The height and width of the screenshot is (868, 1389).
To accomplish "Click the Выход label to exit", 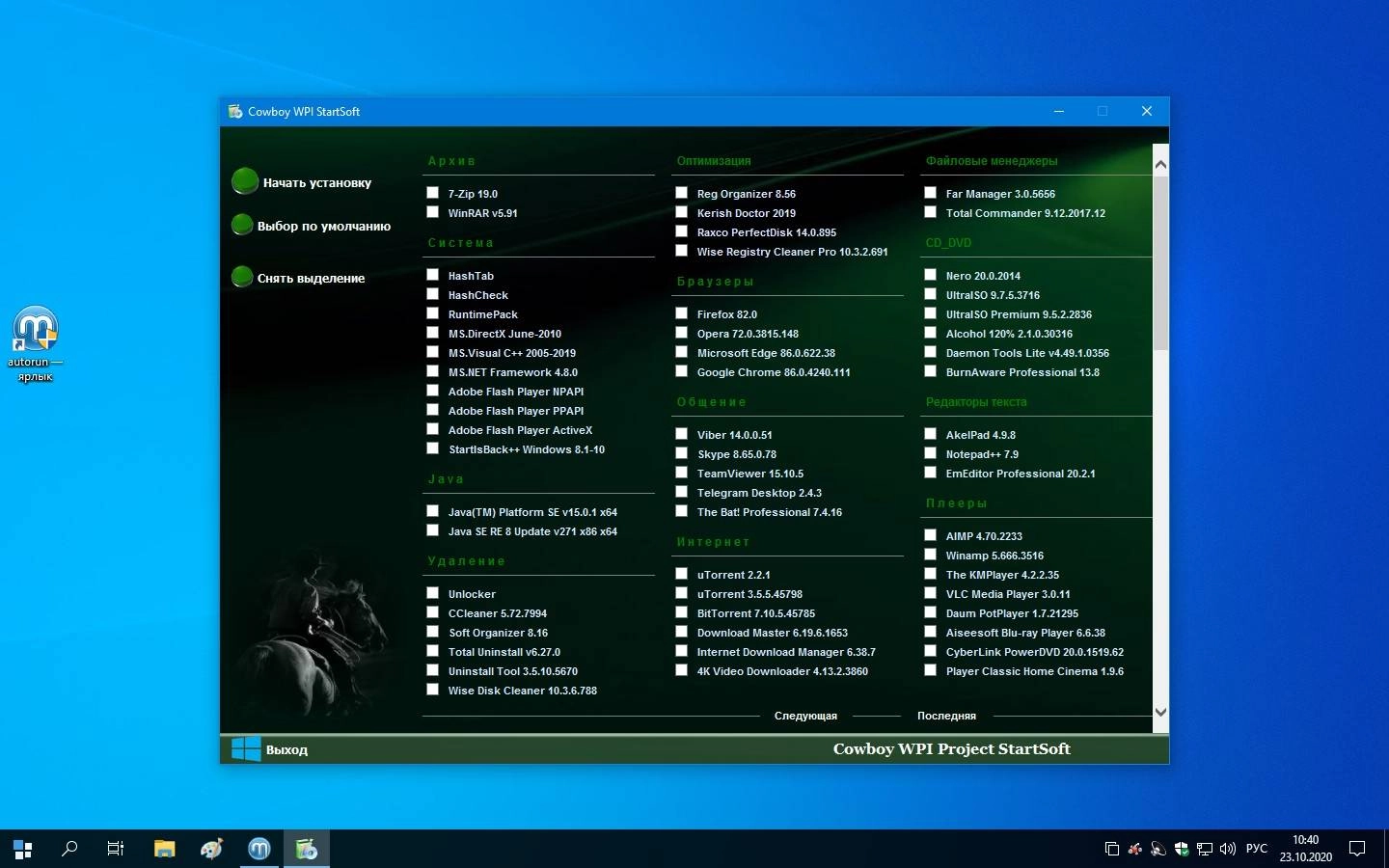I will coord(286,749).
